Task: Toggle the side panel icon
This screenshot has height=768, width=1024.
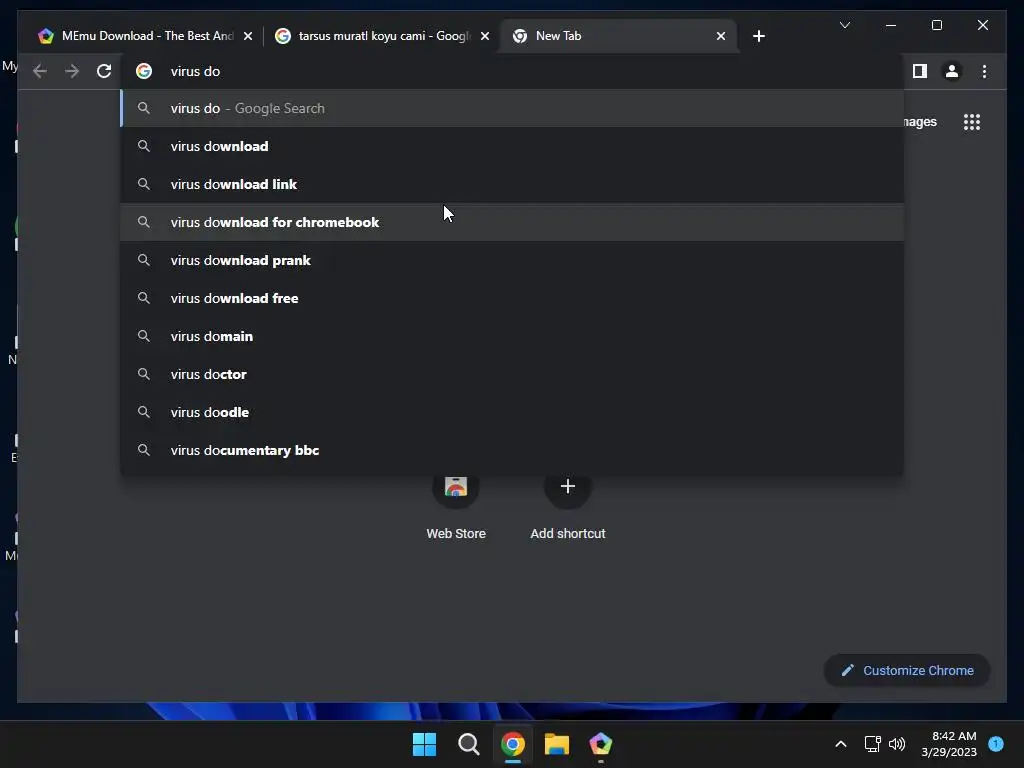Action: (x=920, y=71)
